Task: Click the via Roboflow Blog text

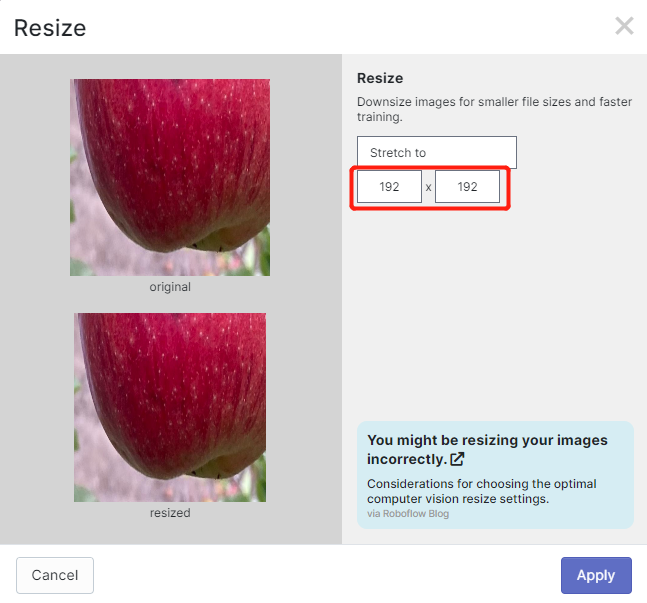Action: coord(408,513)
